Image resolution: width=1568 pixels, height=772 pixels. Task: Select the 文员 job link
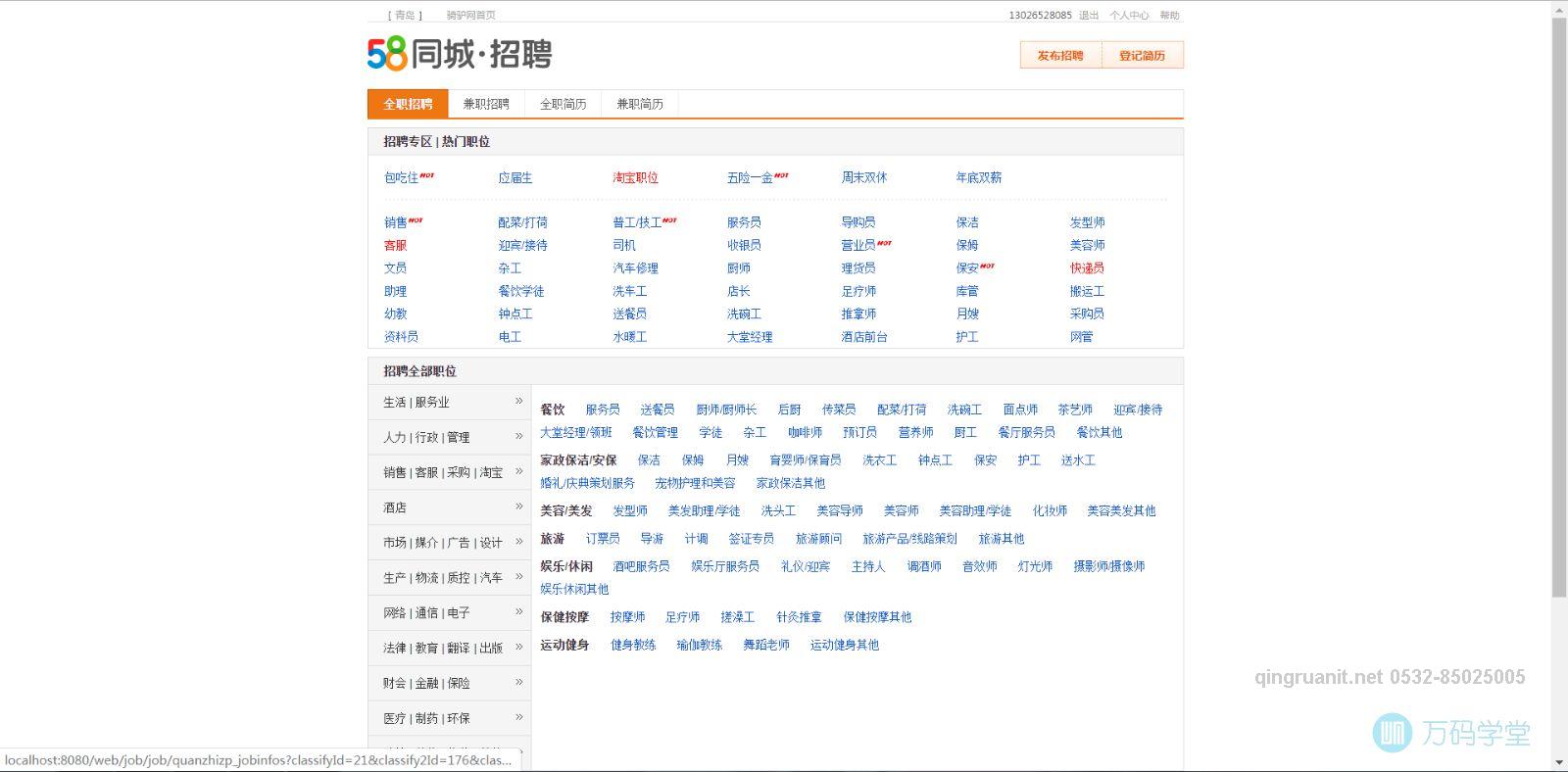click(395, 268)
